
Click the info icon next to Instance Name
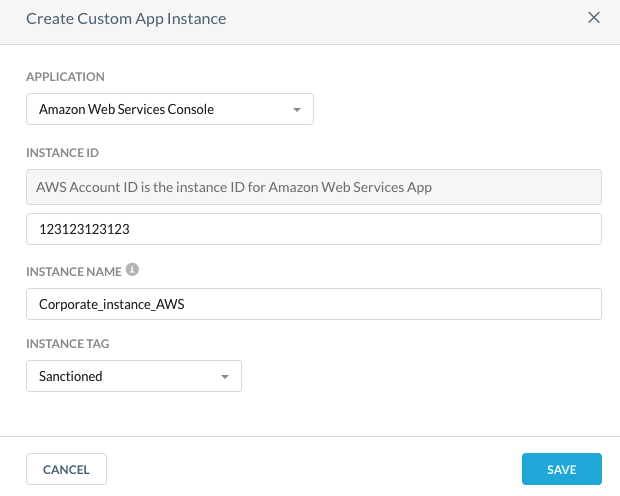(x=132, y=270)
